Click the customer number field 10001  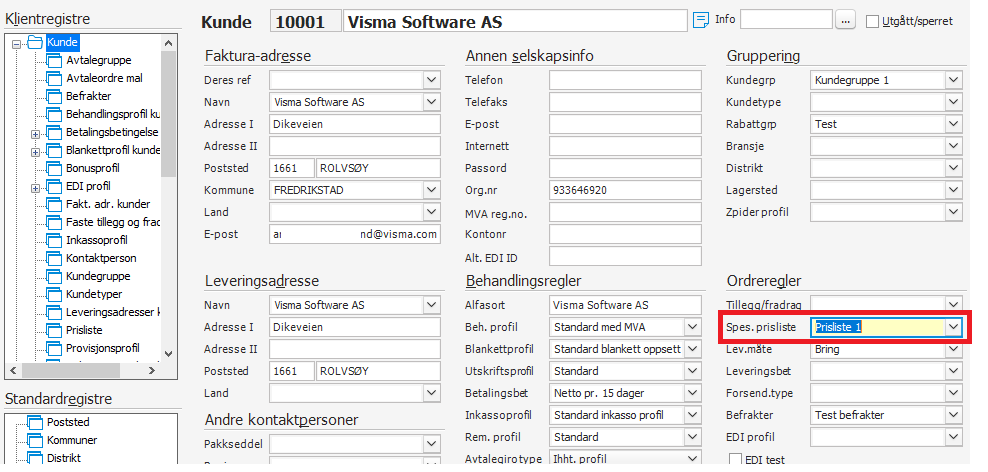306,21
